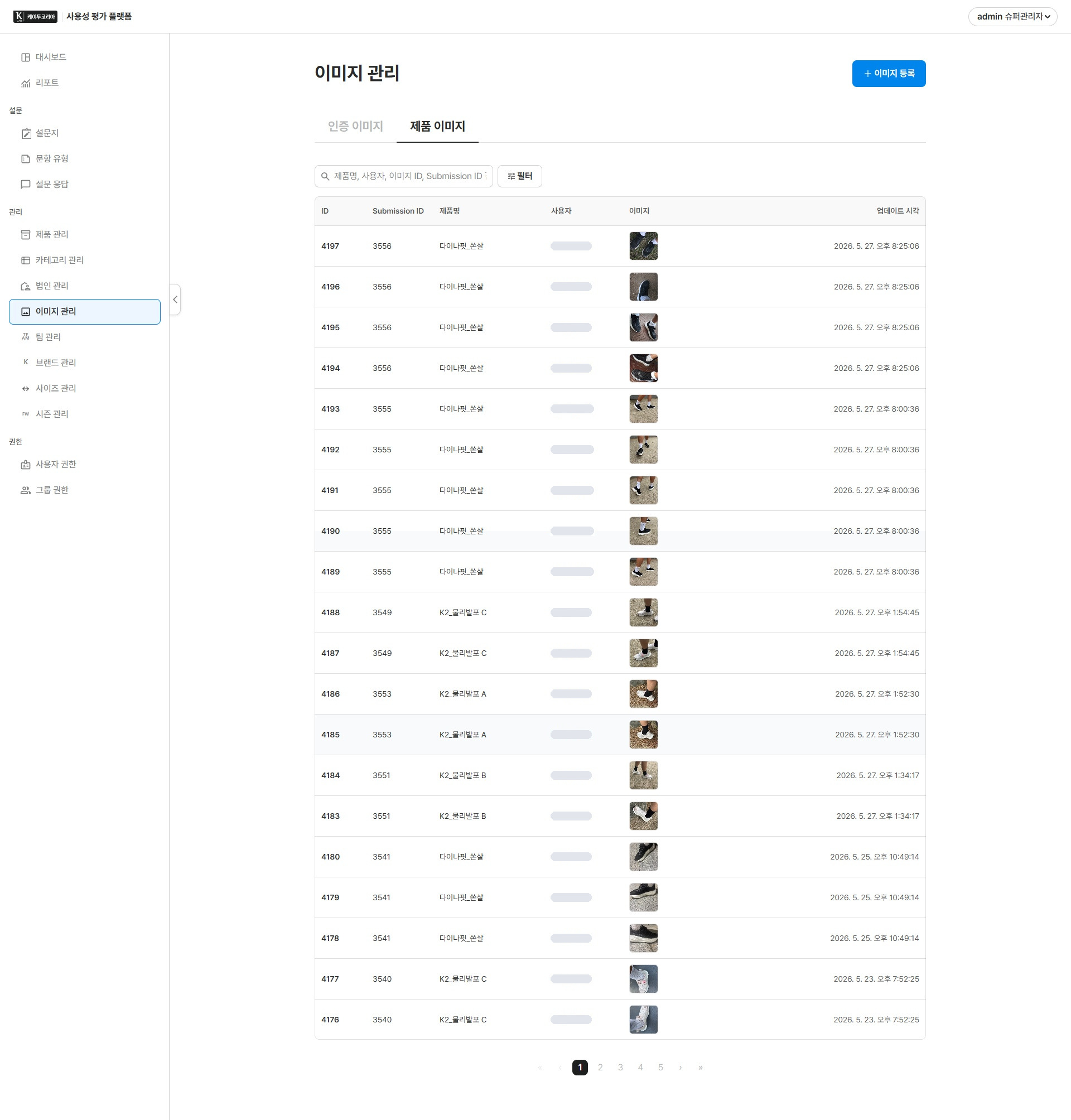
Task: Click ID cell 4180
Action: 331,856
